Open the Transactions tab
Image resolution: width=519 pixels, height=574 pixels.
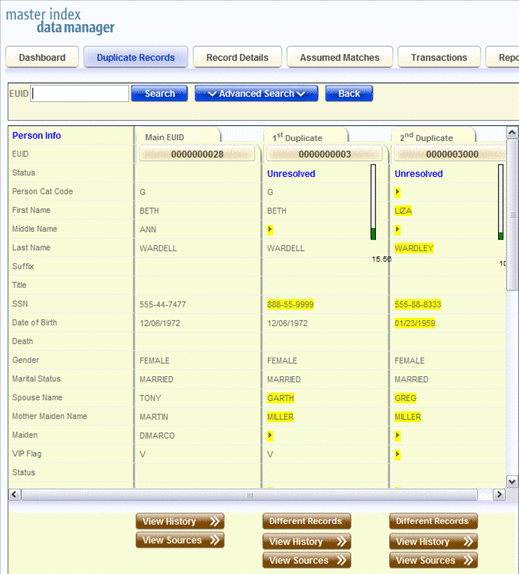coord(439,57)
